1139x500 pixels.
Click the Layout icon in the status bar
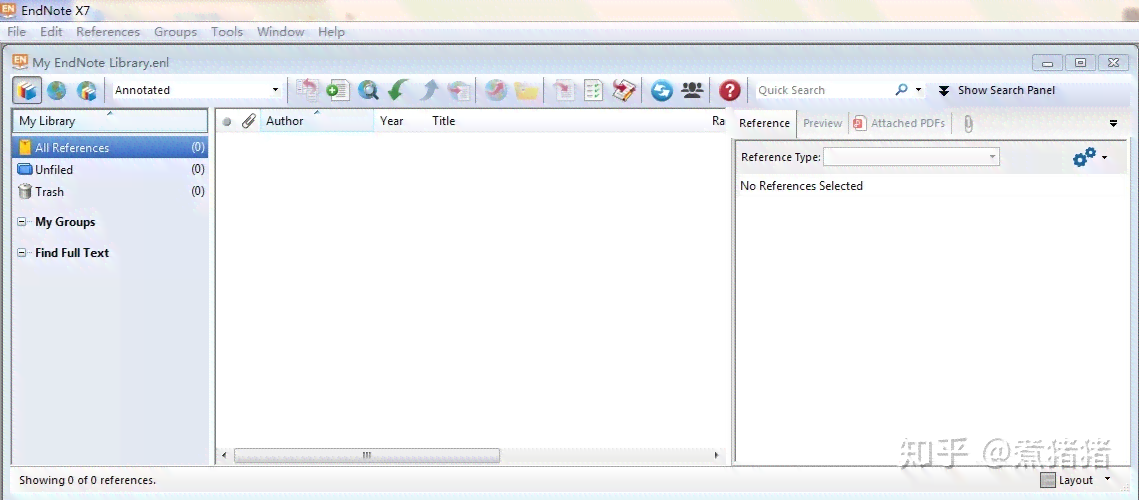1047,480
